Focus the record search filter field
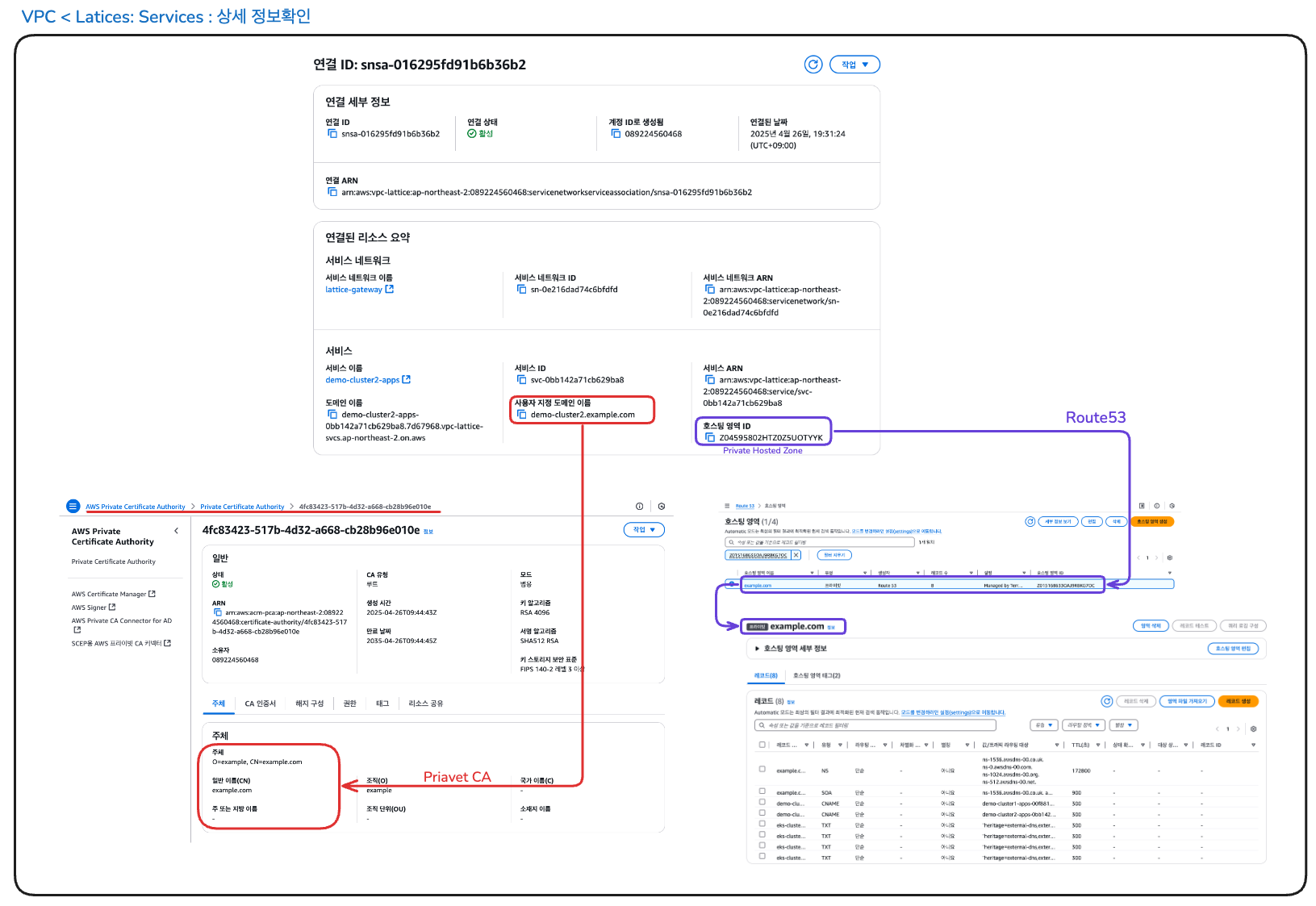 tap(875, 725)
